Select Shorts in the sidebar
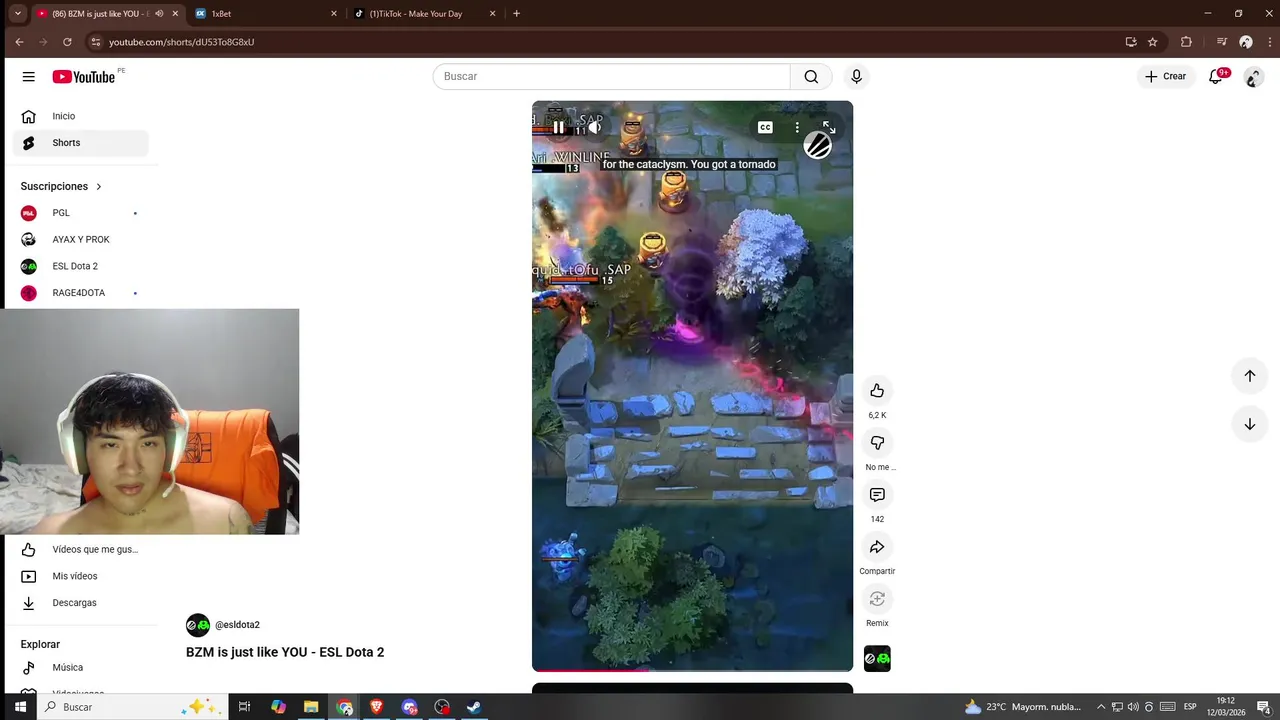The height and width of the screenshot is (720, 1280). (x=81, y=143)
